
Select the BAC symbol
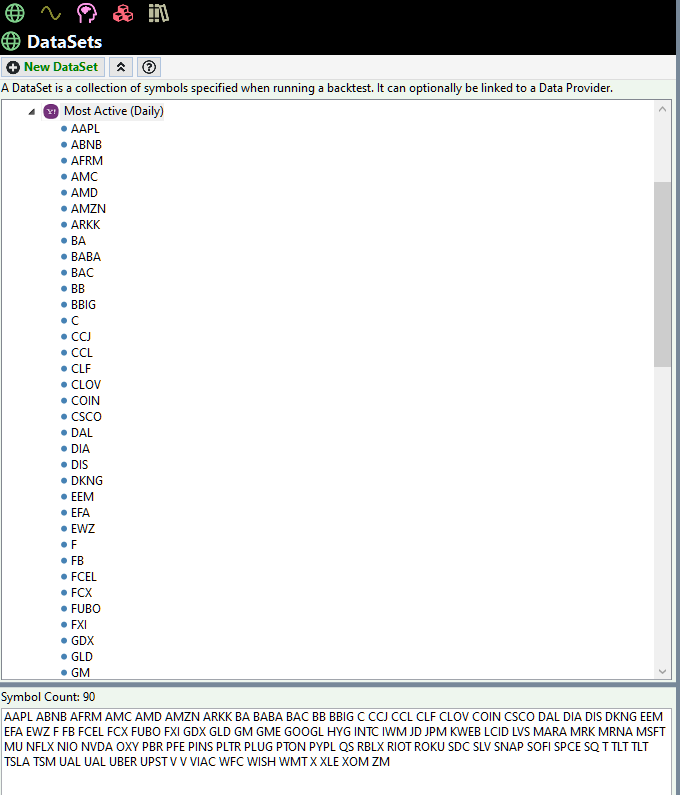[x=82, y=273]
